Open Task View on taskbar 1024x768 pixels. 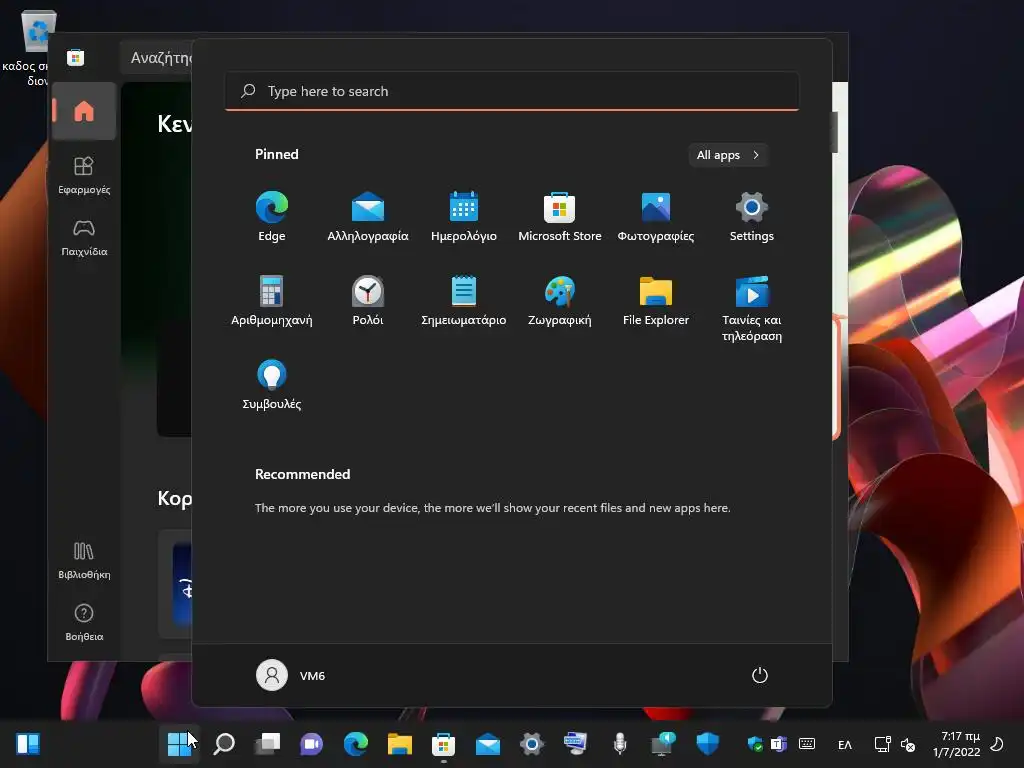click(268, 743)
